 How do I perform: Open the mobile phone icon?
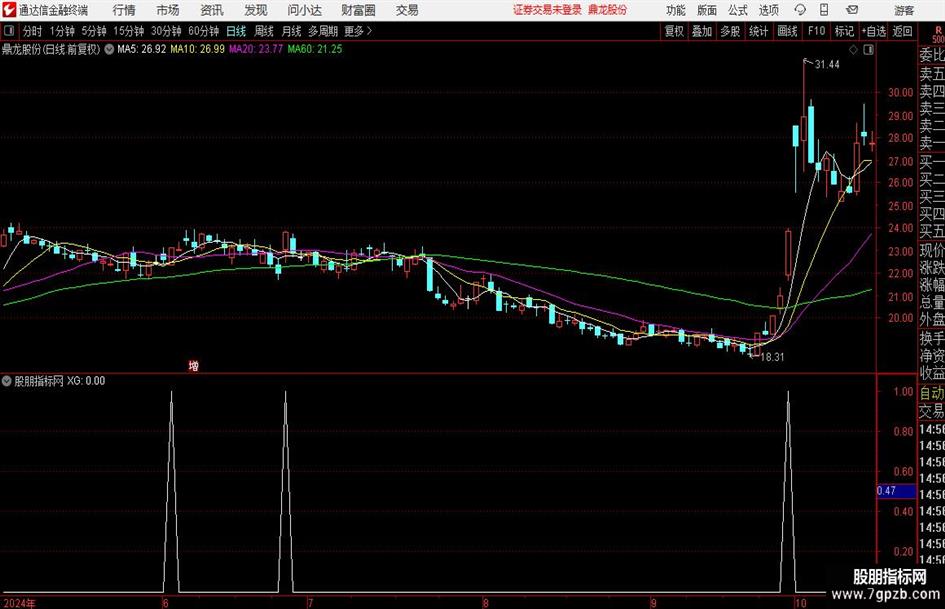[x=824, y=10]
